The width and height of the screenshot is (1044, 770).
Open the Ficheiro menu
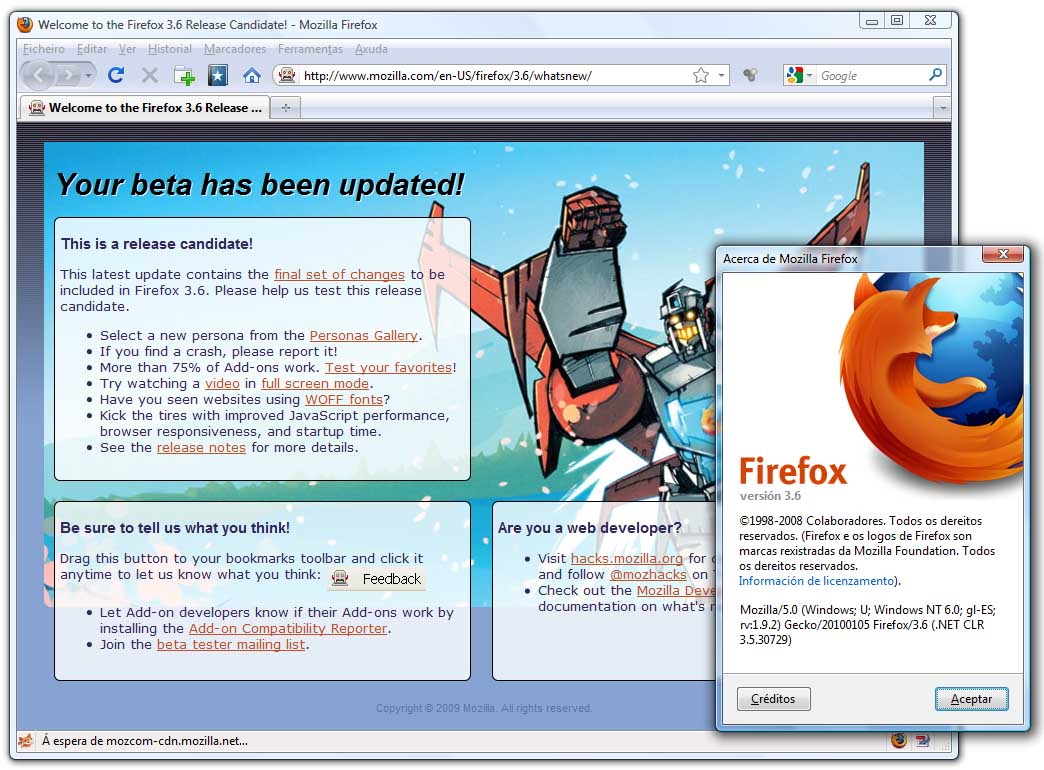coord(44,49)
